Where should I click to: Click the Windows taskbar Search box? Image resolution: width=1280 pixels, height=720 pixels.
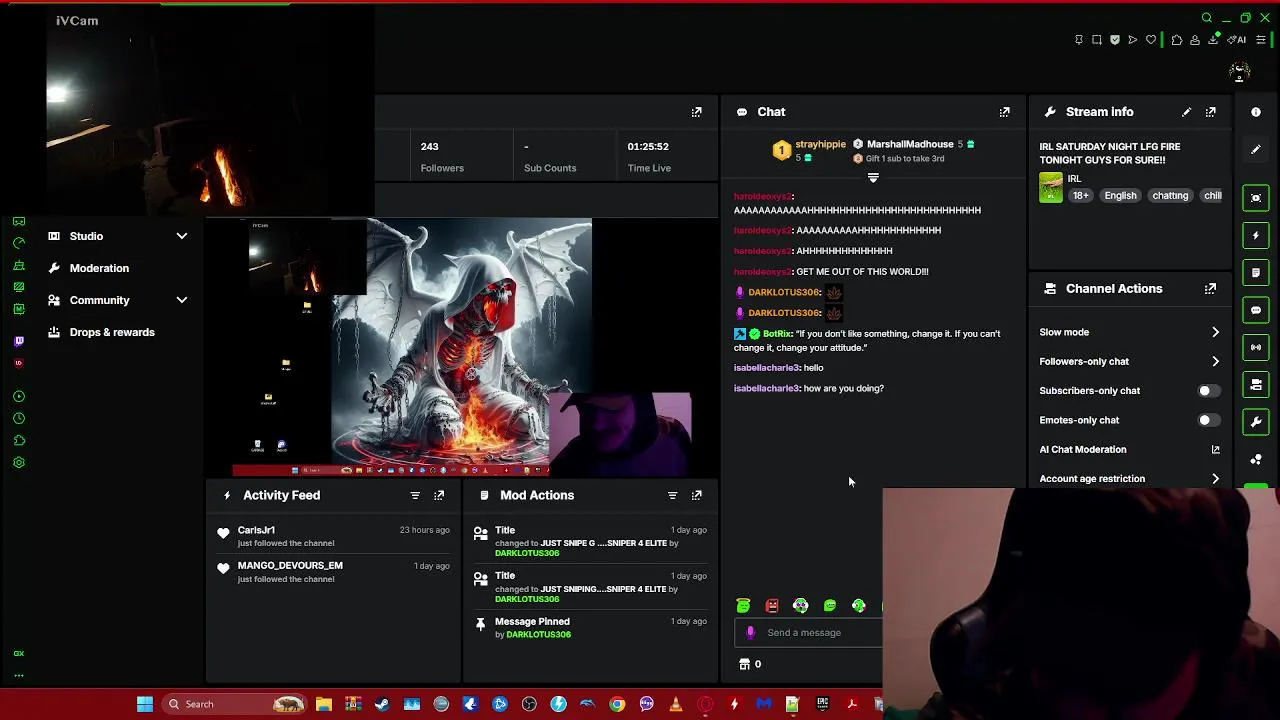(233, 705)
